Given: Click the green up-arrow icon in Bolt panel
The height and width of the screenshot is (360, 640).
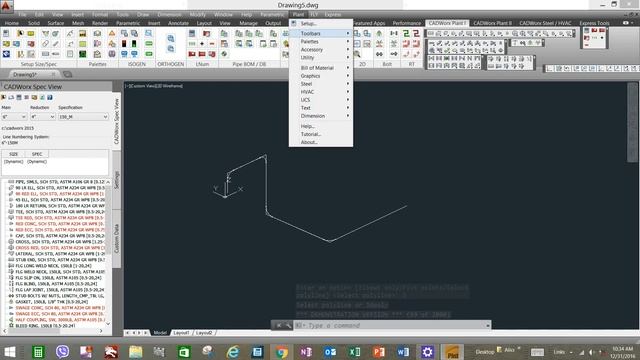Looking at the screenshot, I should (x=379, y=33).
